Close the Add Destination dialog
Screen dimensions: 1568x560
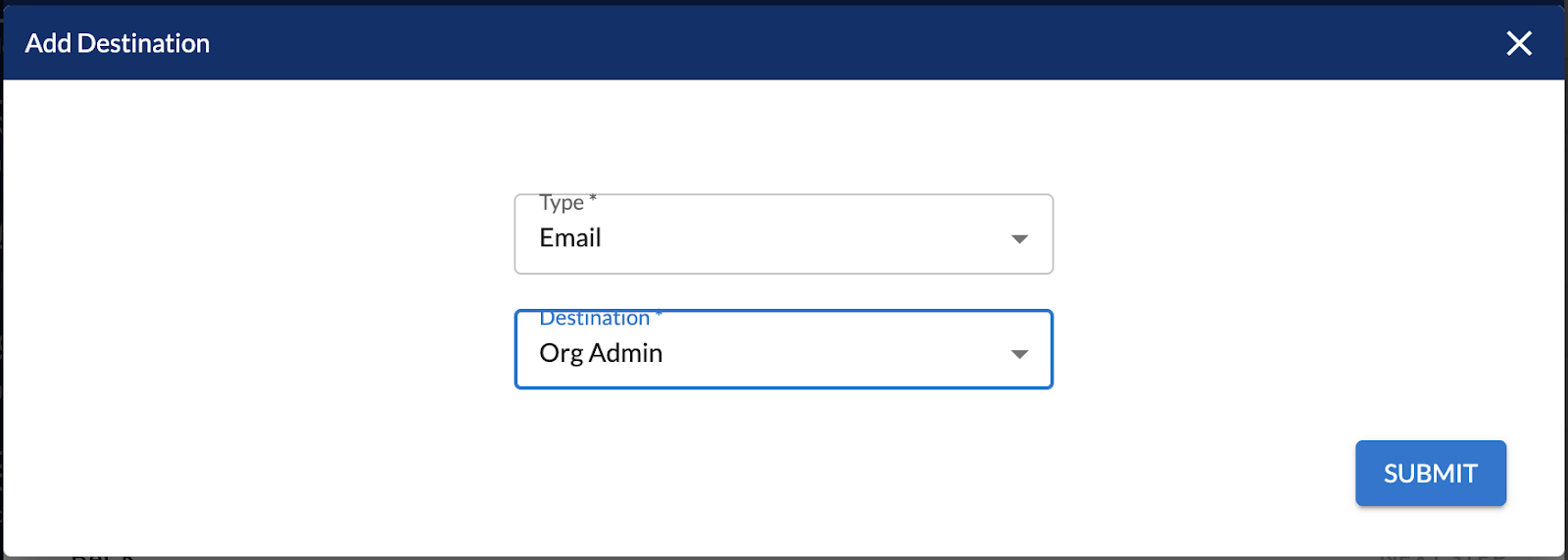tap(1518, 43)
